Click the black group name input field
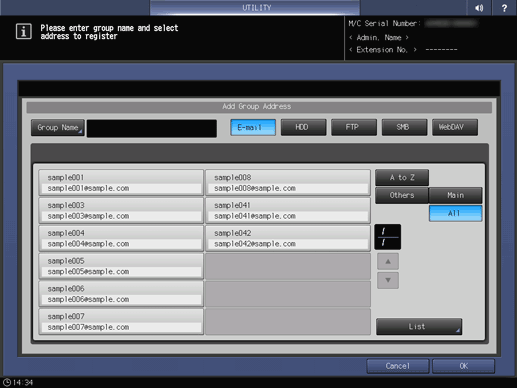Viewport: 517px width, 388px height. point(152,128)
